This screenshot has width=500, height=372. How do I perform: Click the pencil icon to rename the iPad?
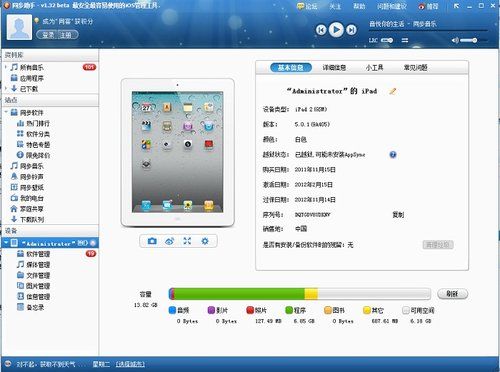point(393,91)
